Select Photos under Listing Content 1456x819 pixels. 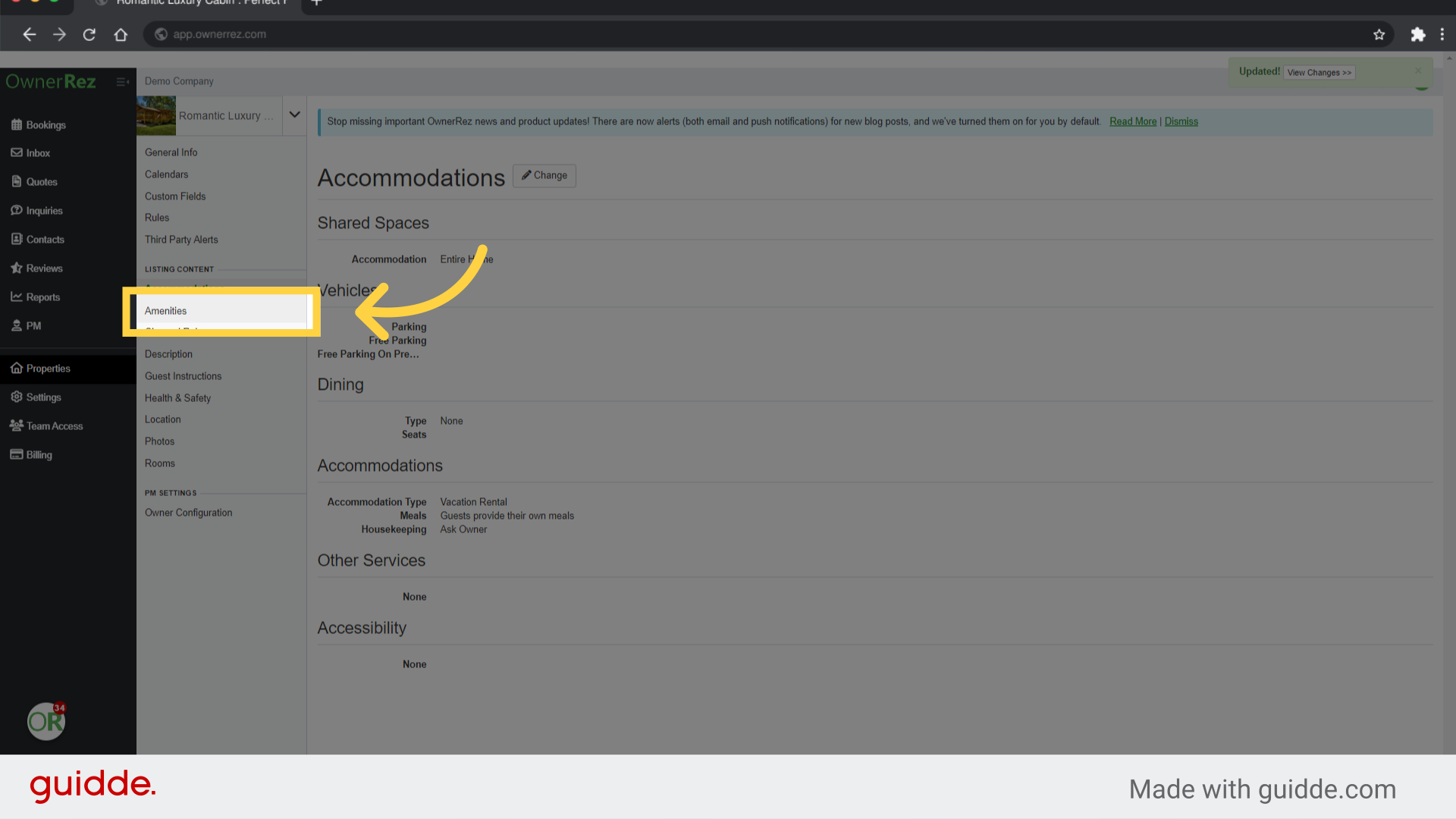click(159, 441)
